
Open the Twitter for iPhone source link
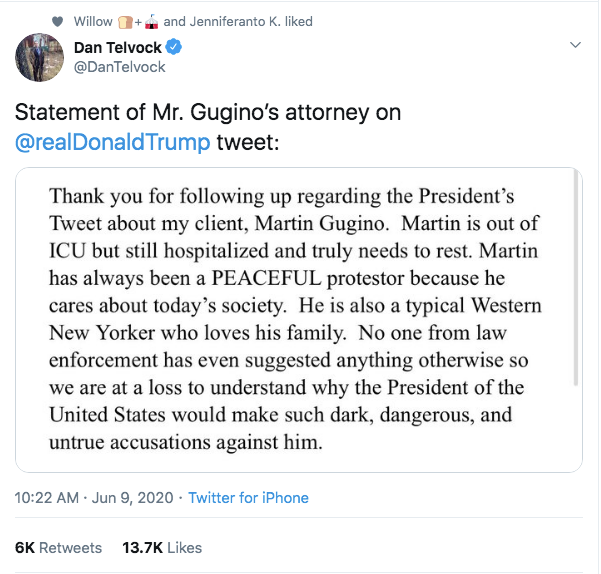tap(248, 497)
